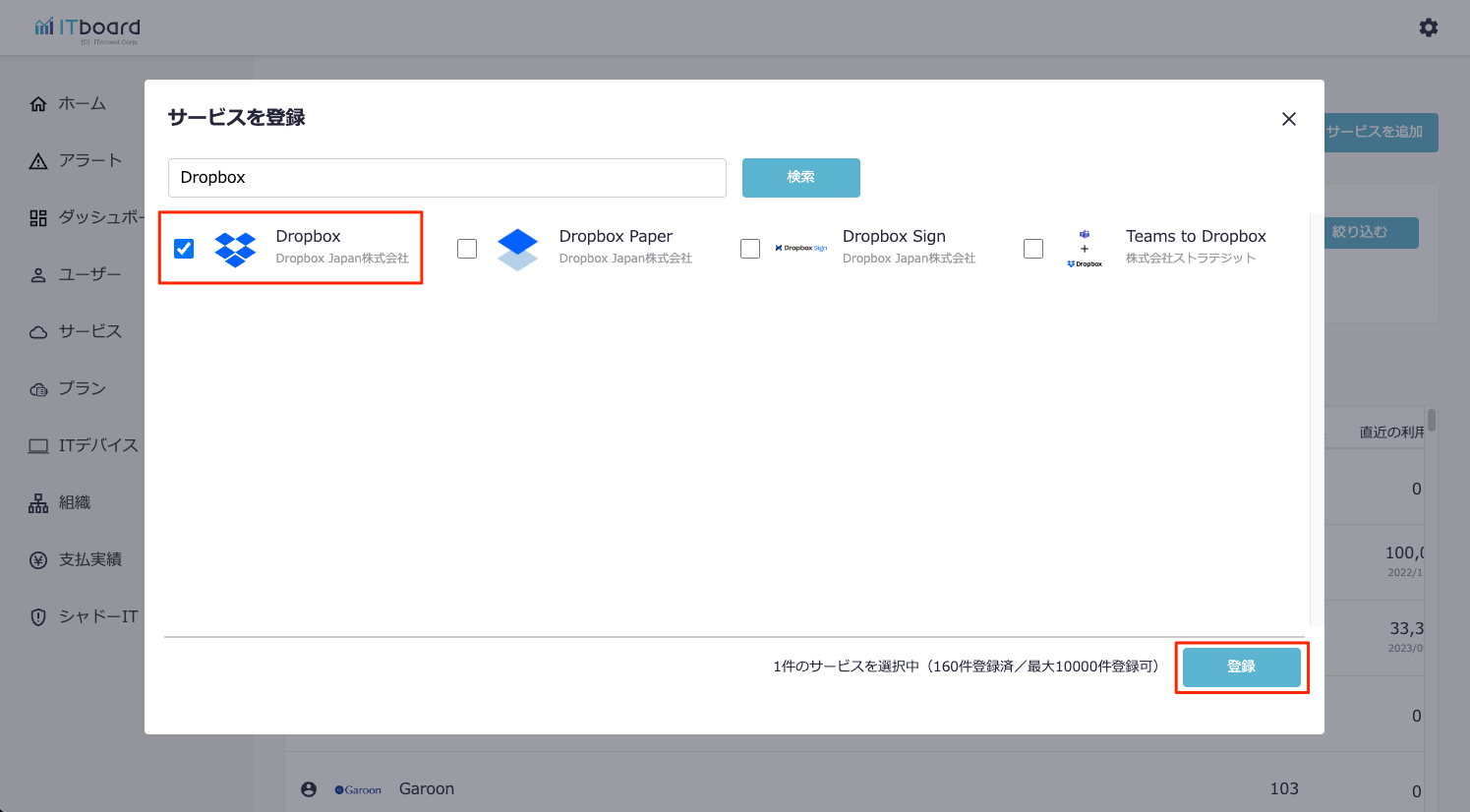This screenshot has width=1470, height=812.
Task: Open settings with the gear icon
Action: coord(1429,28)
